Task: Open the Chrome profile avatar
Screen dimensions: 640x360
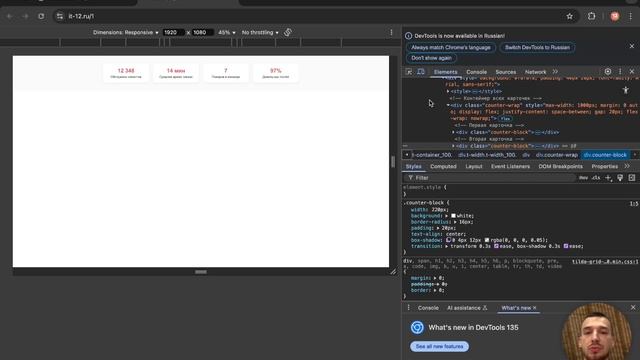Action: coord(615,16)
